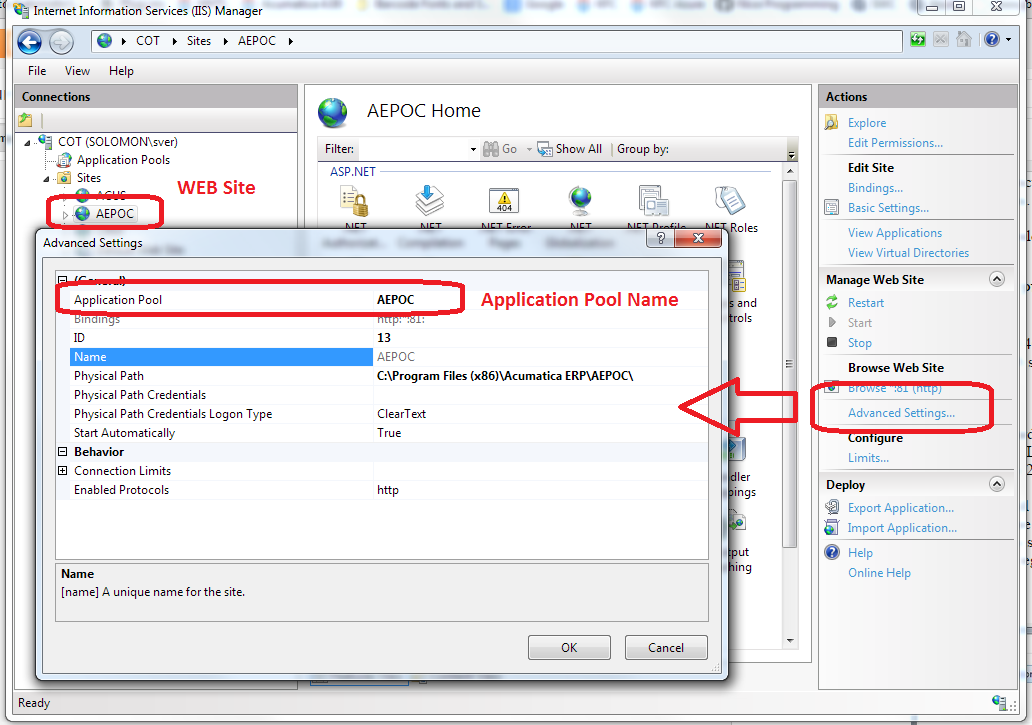Click the green Restart icon
The image size is (1032, 725).
pos(832,303)
